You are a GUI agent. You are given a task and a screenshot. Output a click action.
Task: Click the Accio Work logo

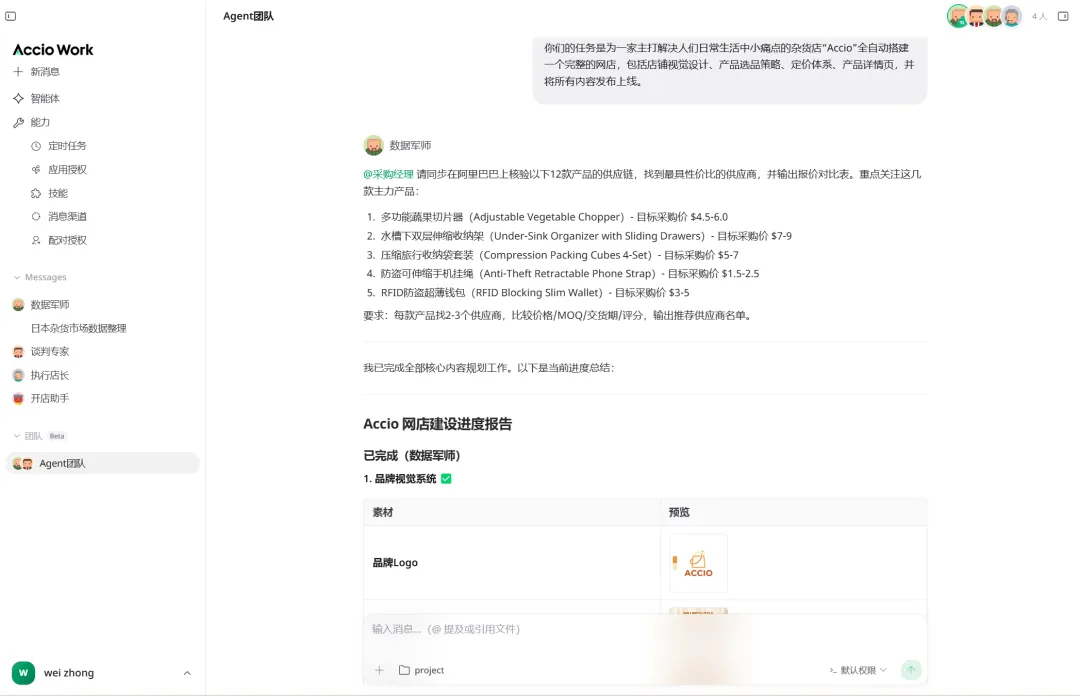(53, 50)
